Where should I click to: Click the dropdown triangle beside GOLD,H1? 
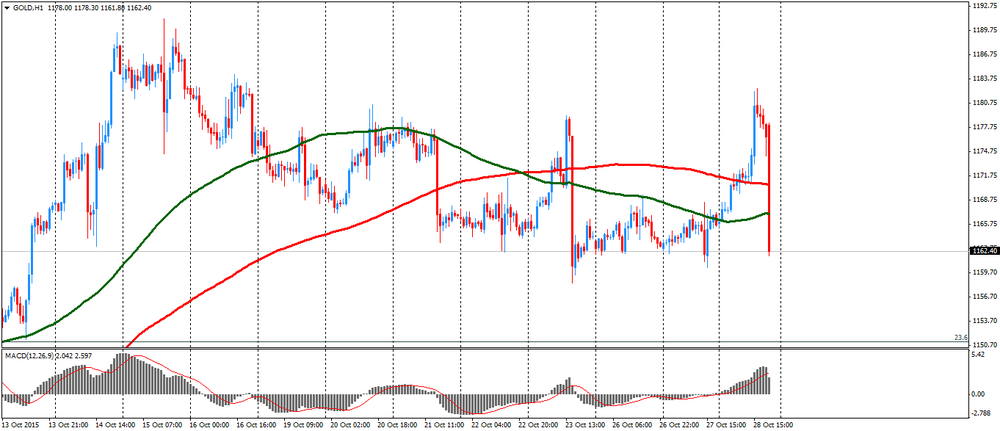pyautogui.click(x=6, y=8)
